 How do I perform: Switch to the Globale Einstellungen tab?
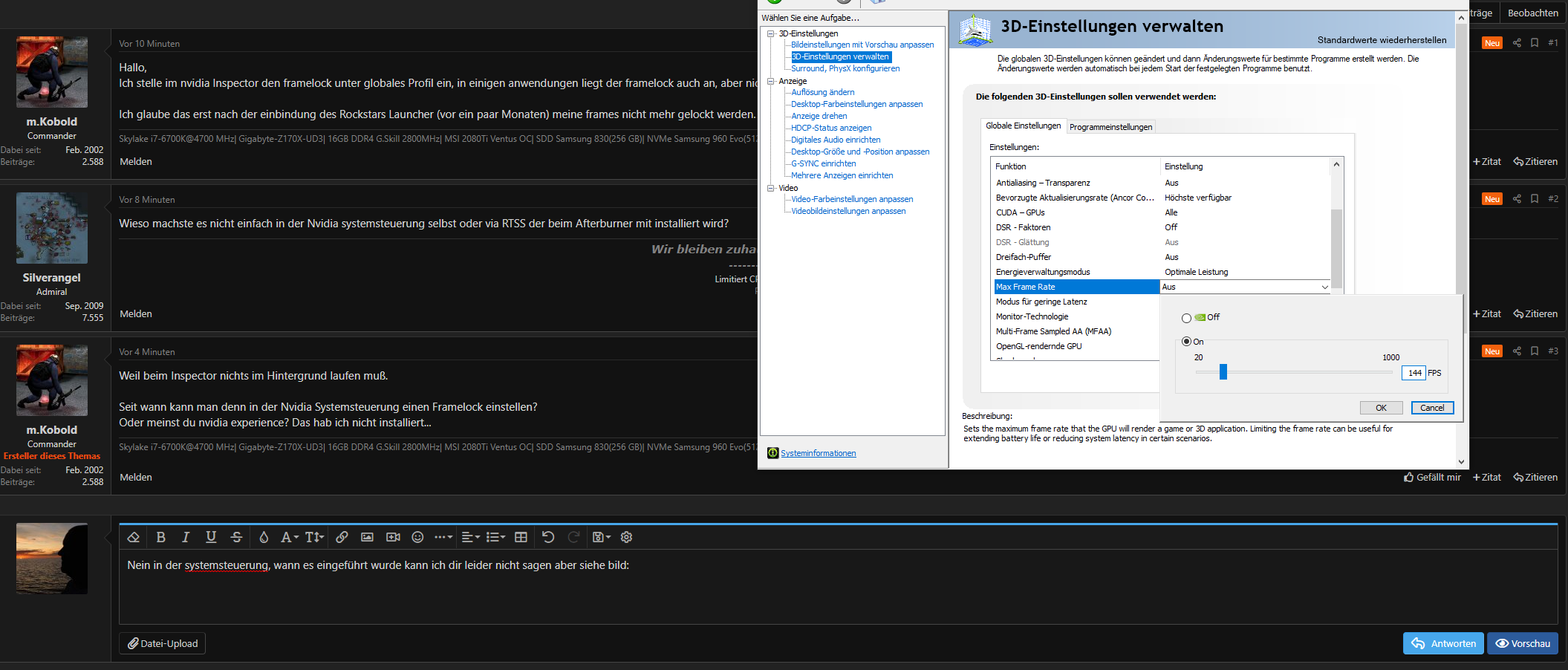point(1023,126)
